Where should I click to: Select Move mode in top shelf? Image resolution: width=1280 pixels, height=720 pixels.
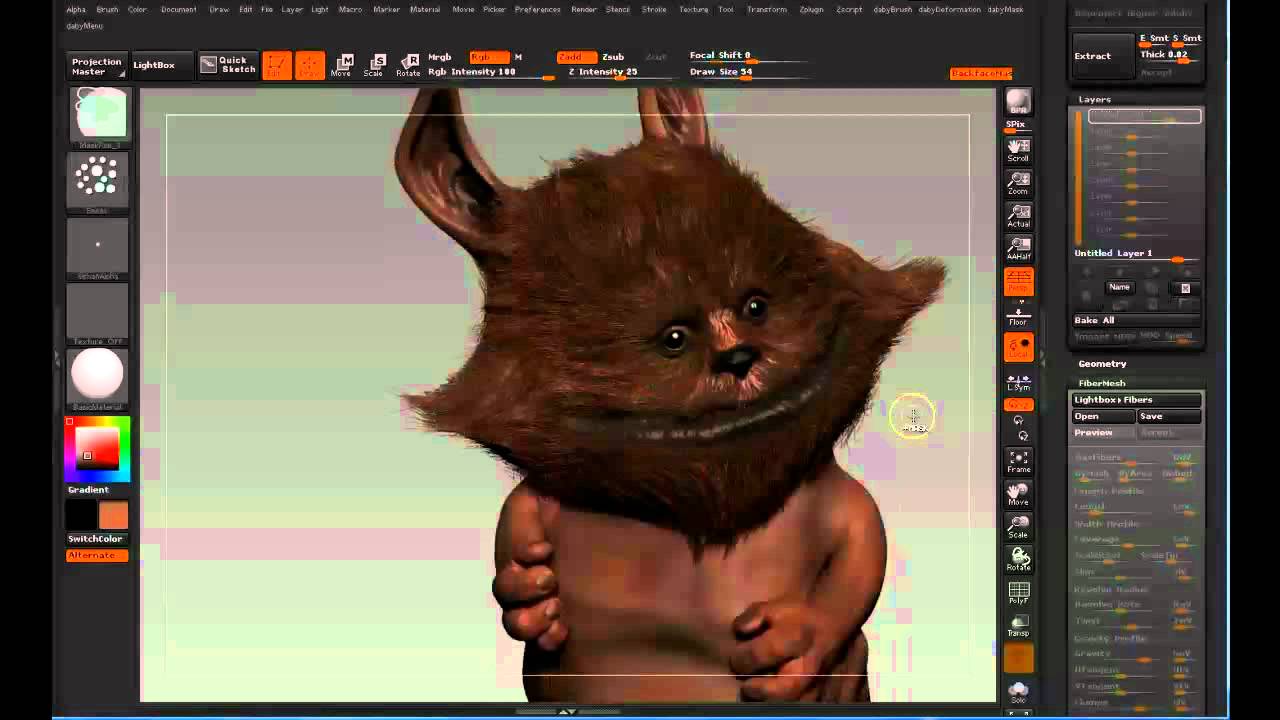tap(342, 65)
